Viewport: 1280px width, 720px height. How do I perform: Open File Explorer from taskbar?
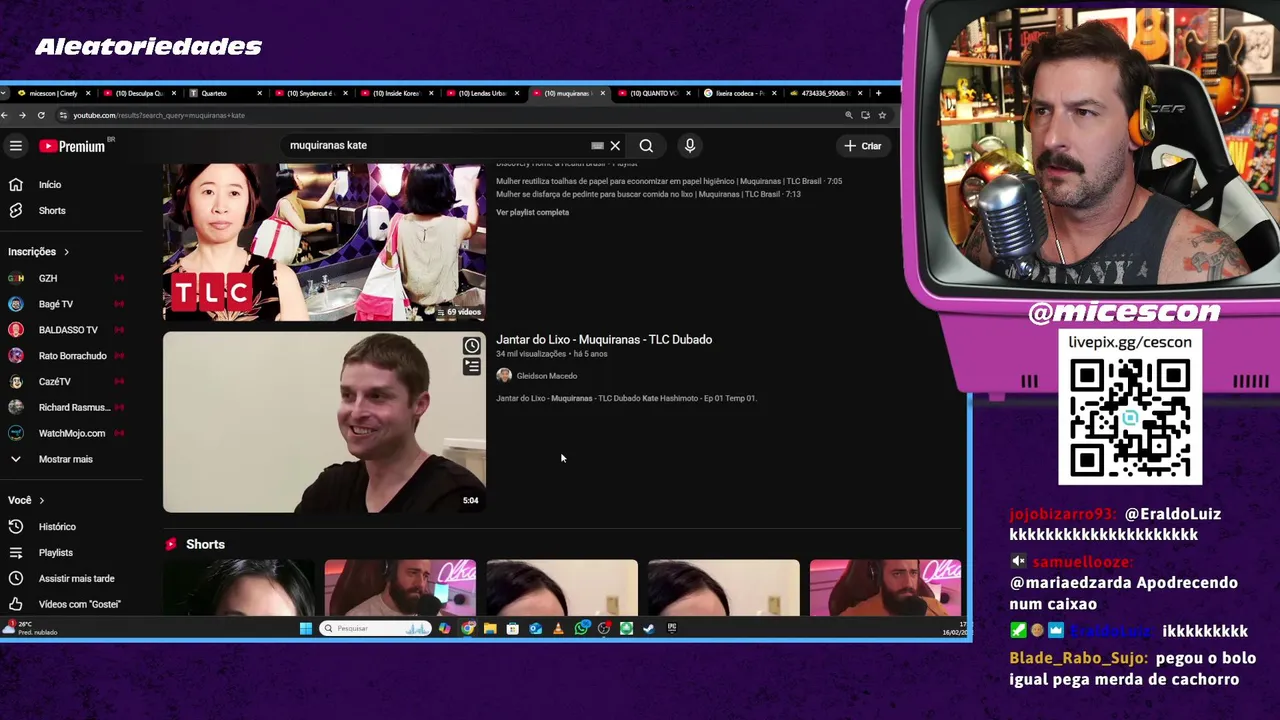490,629
